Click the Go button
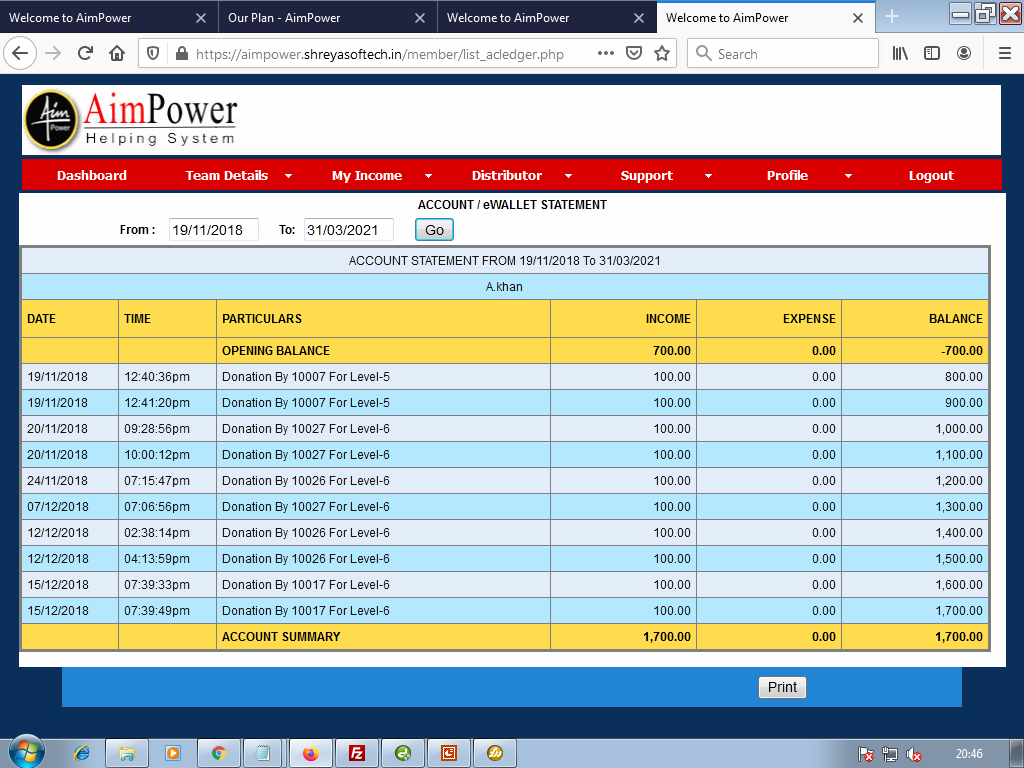1024x768 pixels. [x=434, y=230]
